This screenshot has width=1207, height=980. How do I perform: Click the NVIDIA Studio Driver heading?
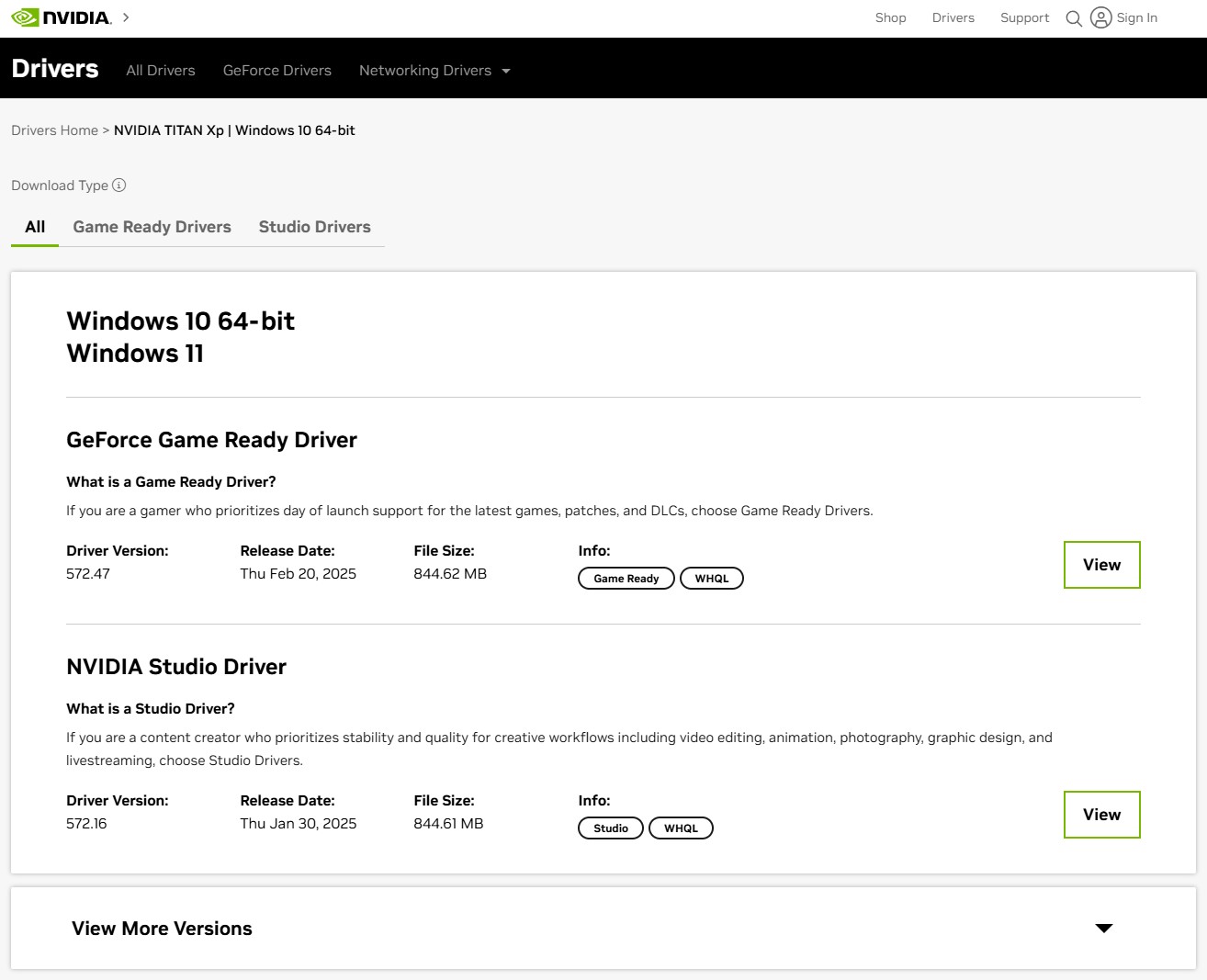pyautogui.click(x=176, y=667)
